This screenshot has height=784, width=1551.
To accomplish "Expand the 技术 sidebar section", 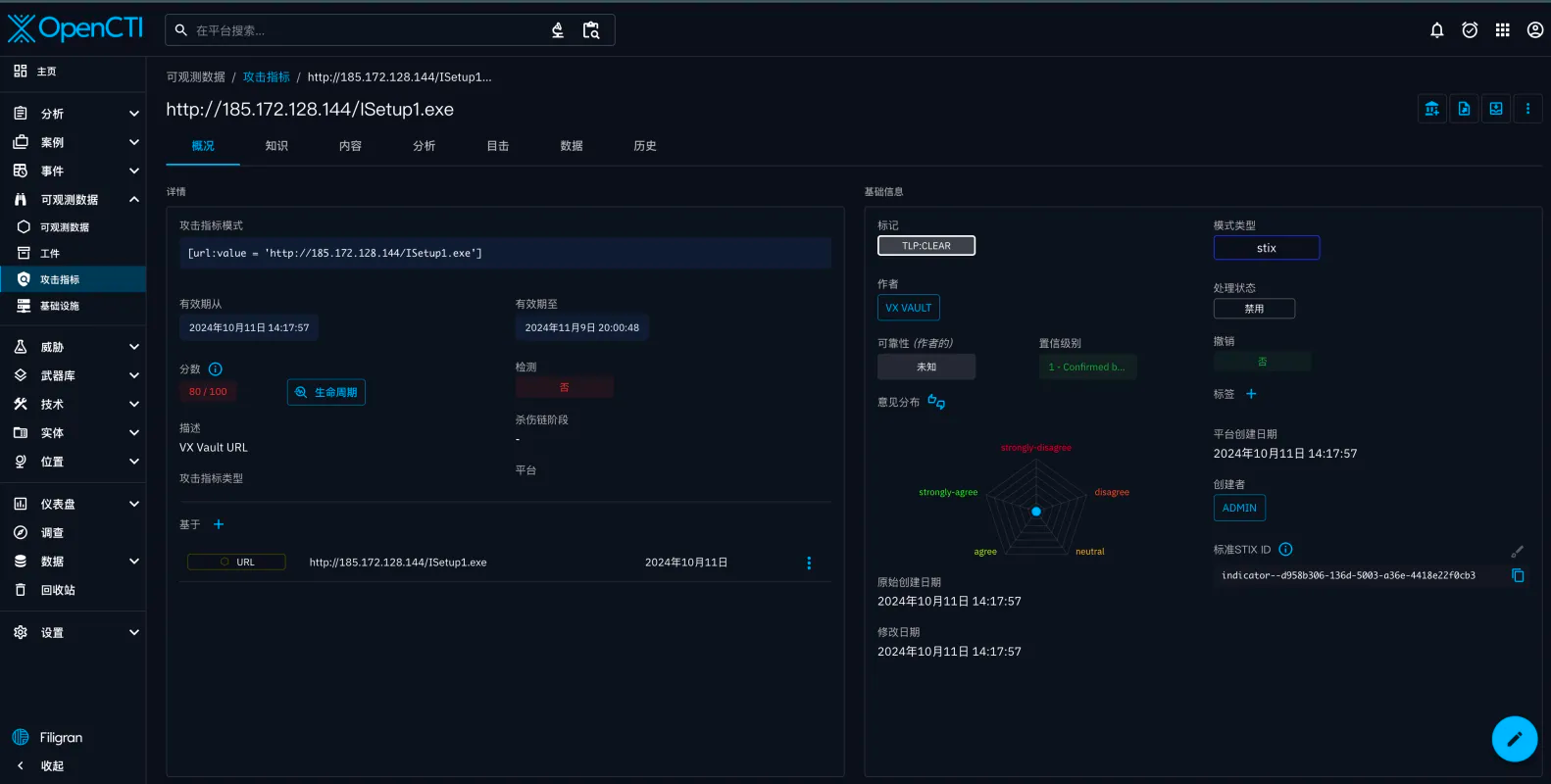I will click(x=73, y=404).
